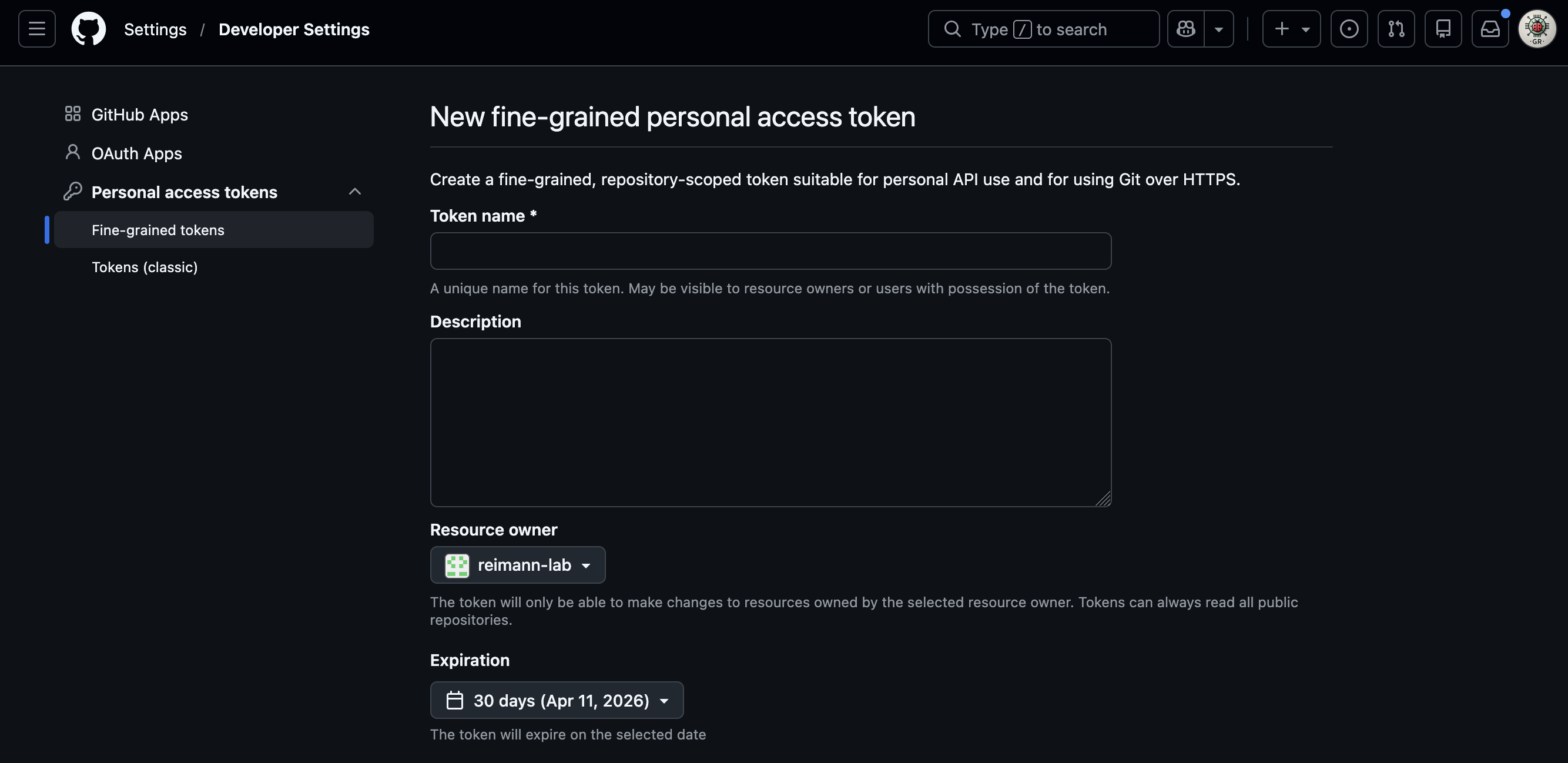
Task: View your pull requests icon
Action: (1396, 29)
